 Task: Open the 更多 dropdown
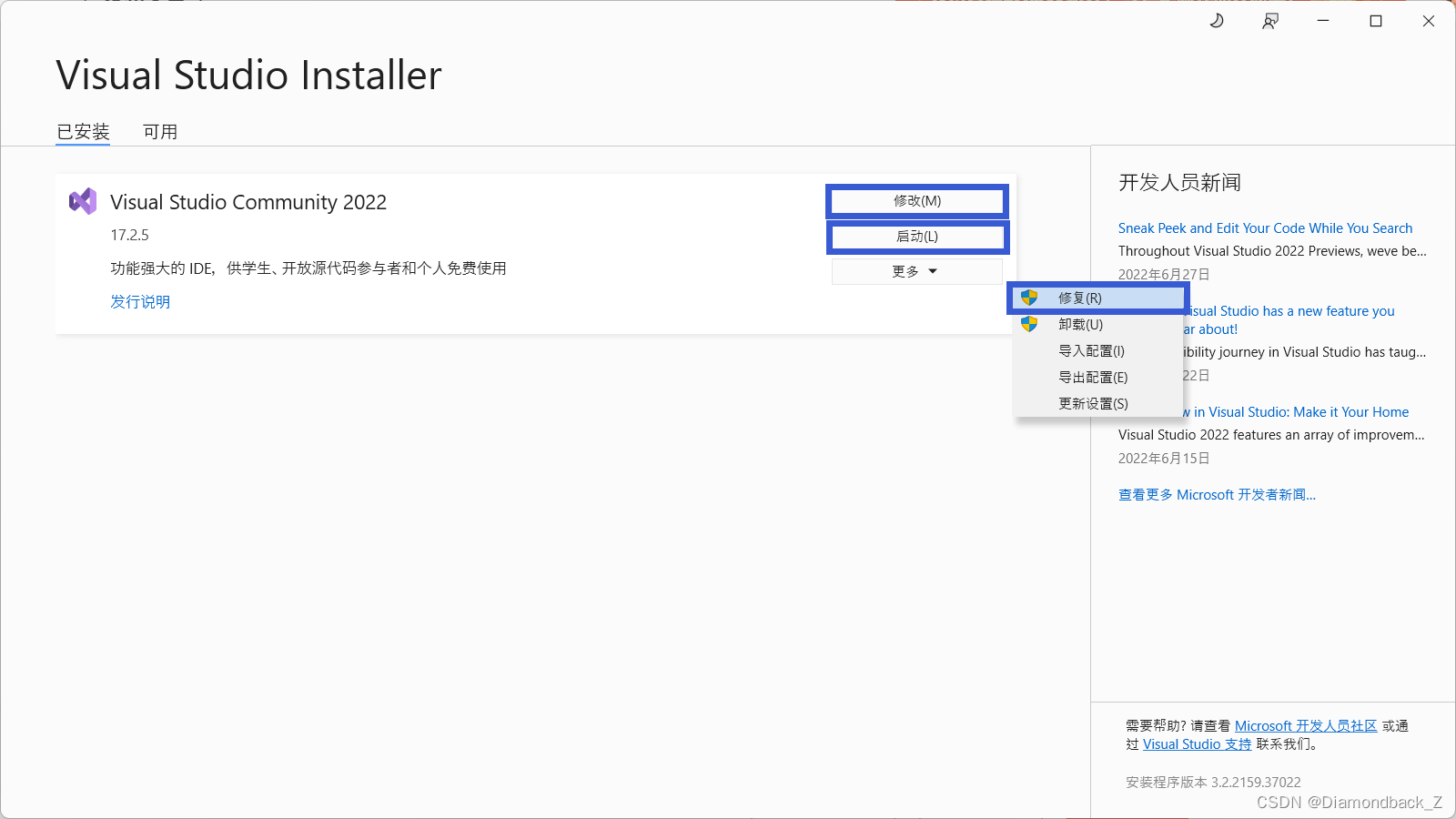click(x=917, y=271)
